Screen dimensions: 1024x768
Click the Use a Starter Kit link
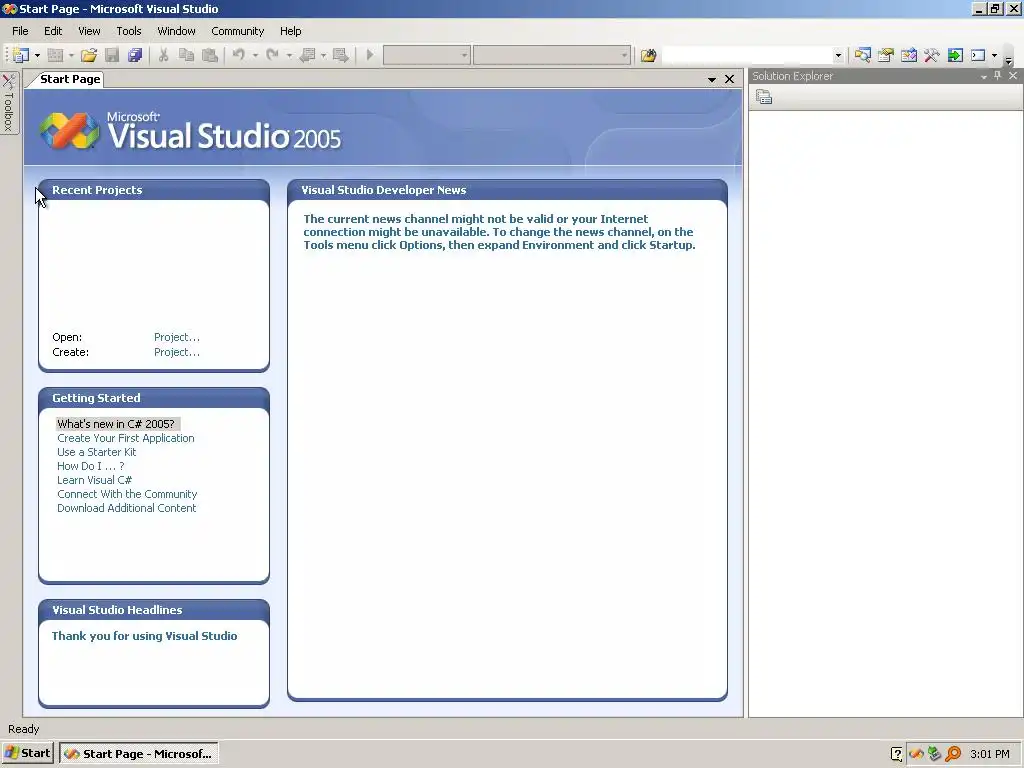97,452
